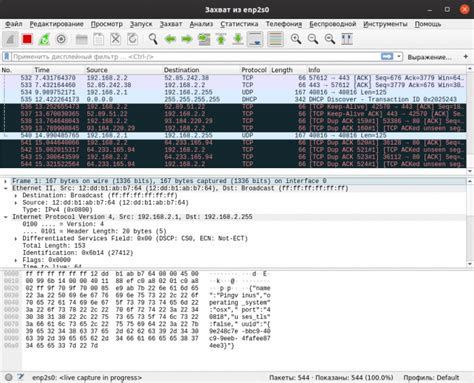Click packet list scrollbar down arrow
Screen dimensions: 474x383
470,171
